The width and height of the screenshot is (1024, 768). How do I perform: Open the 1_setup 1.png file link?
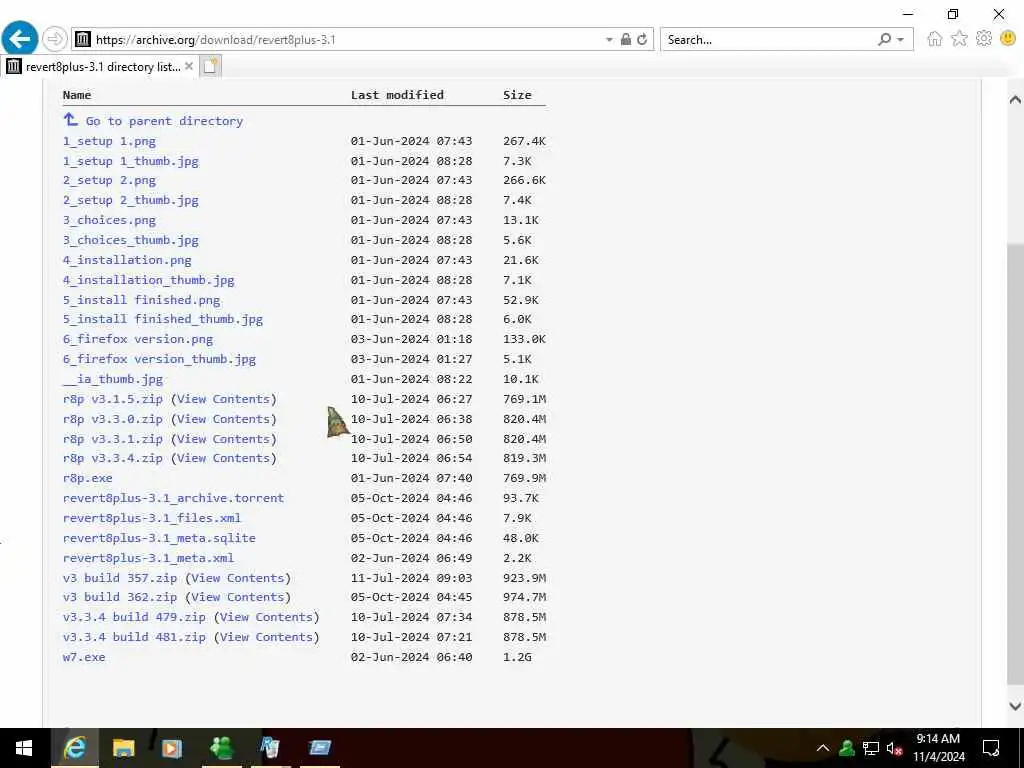point(109,141)
